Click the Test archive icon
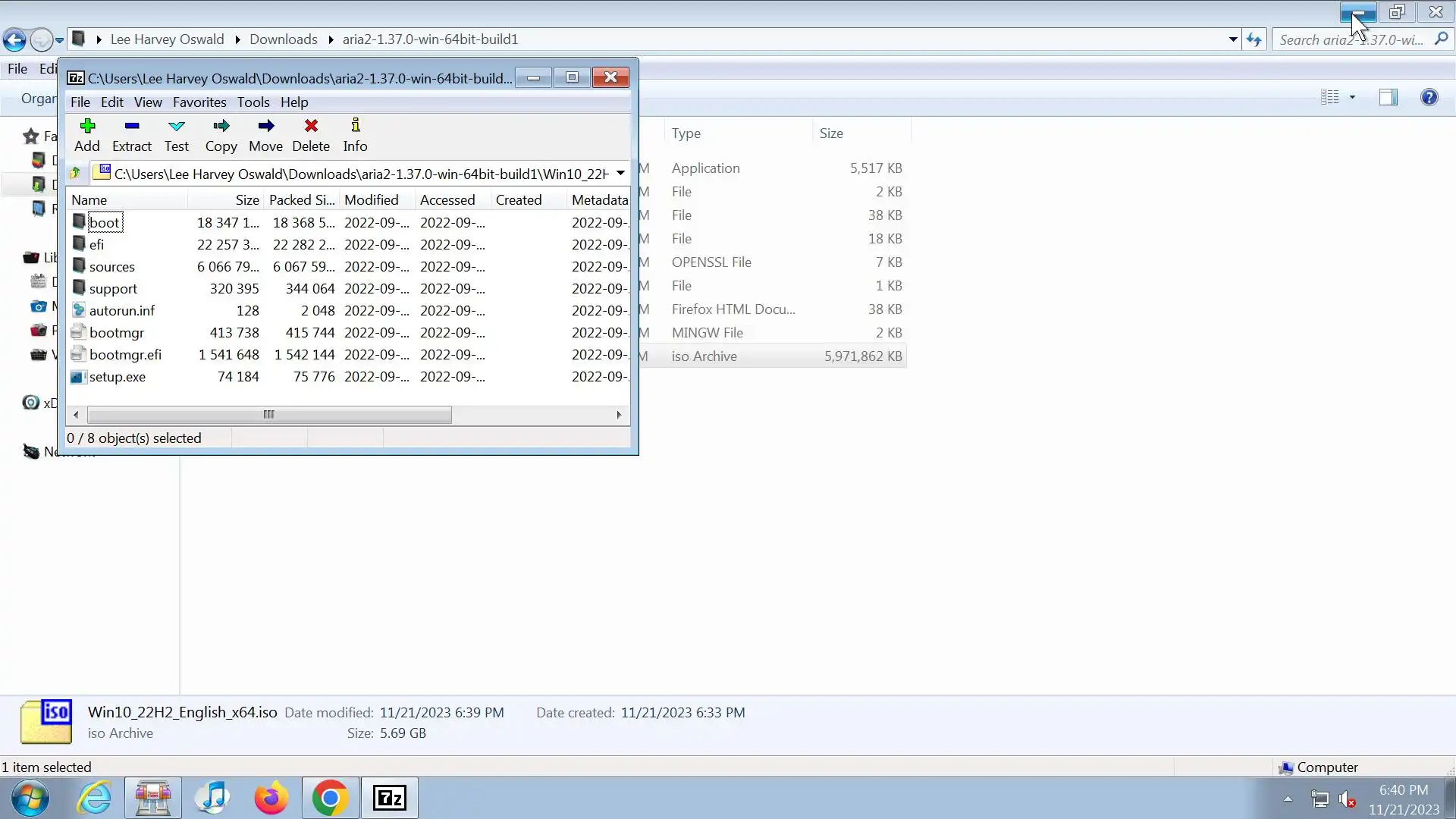Image resolution: width=1456 pixels, height=819 pixels. [x=176, y=134]
